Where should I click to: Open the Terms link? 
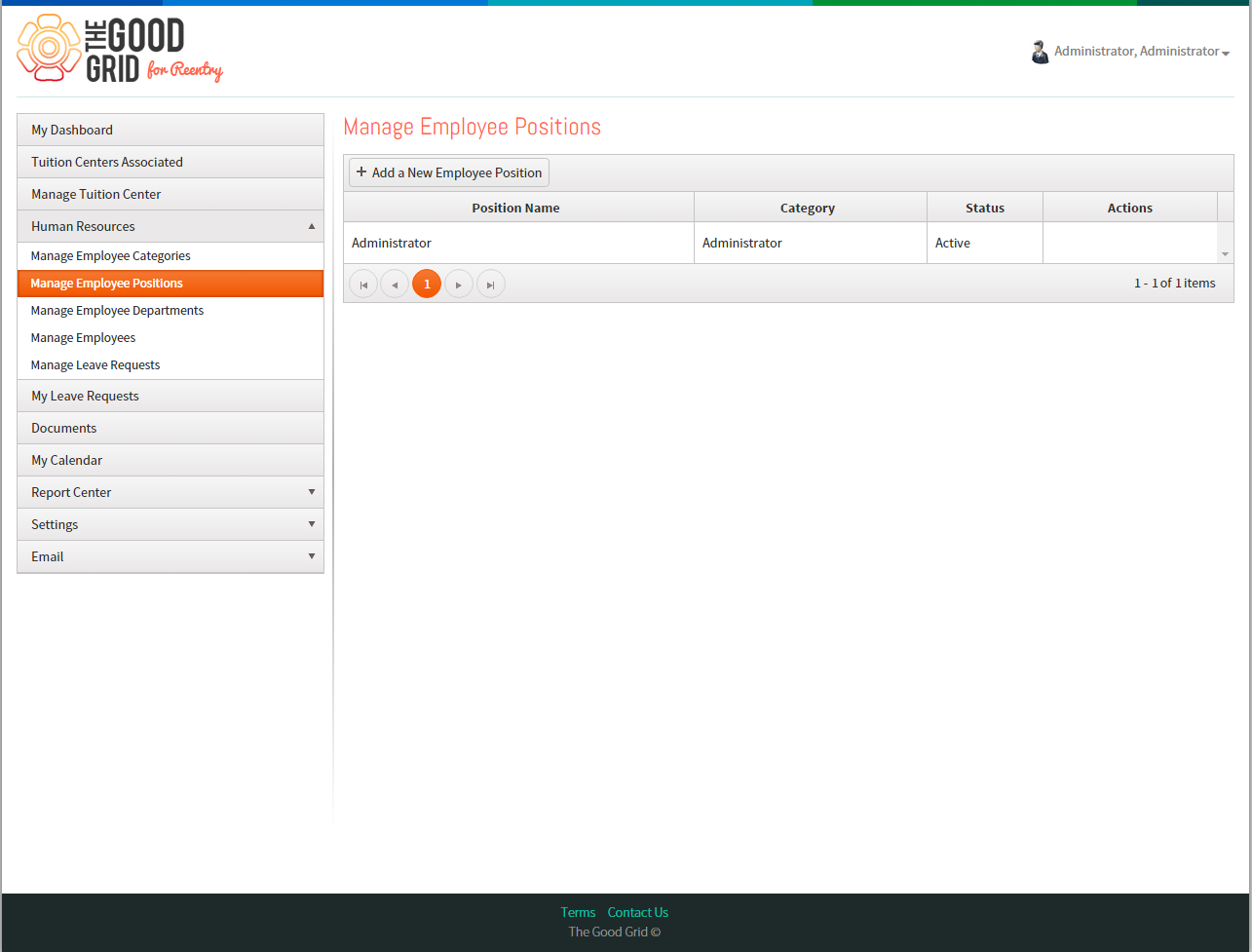pyautogui.click(x=578, y=913)
